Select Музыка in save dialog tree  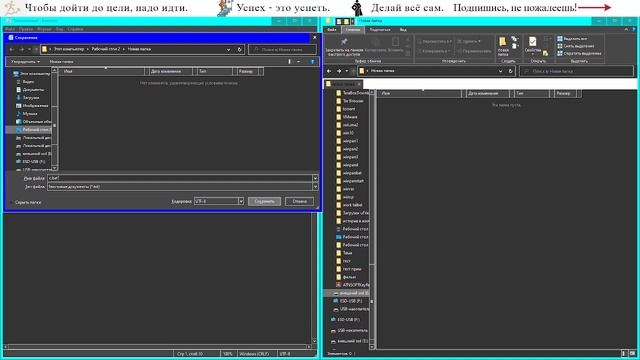(27, 114)
